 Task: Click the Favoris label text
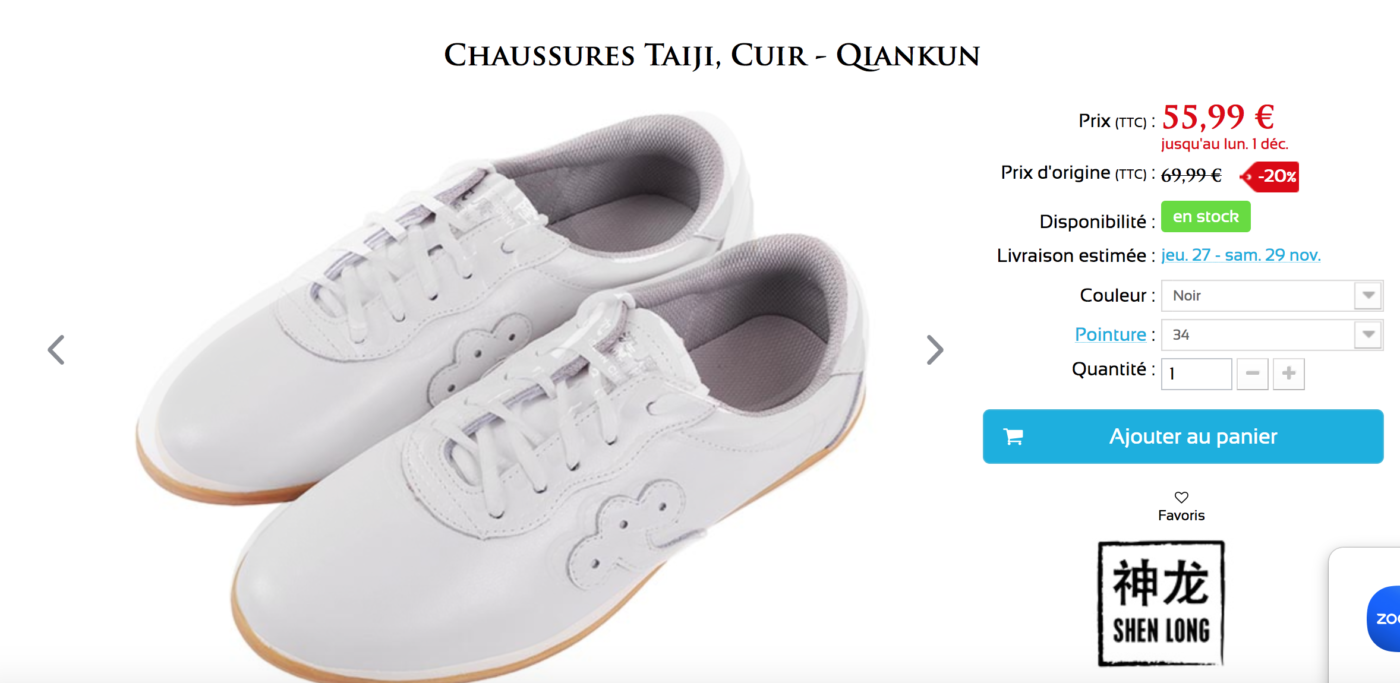pos(1181,516)
